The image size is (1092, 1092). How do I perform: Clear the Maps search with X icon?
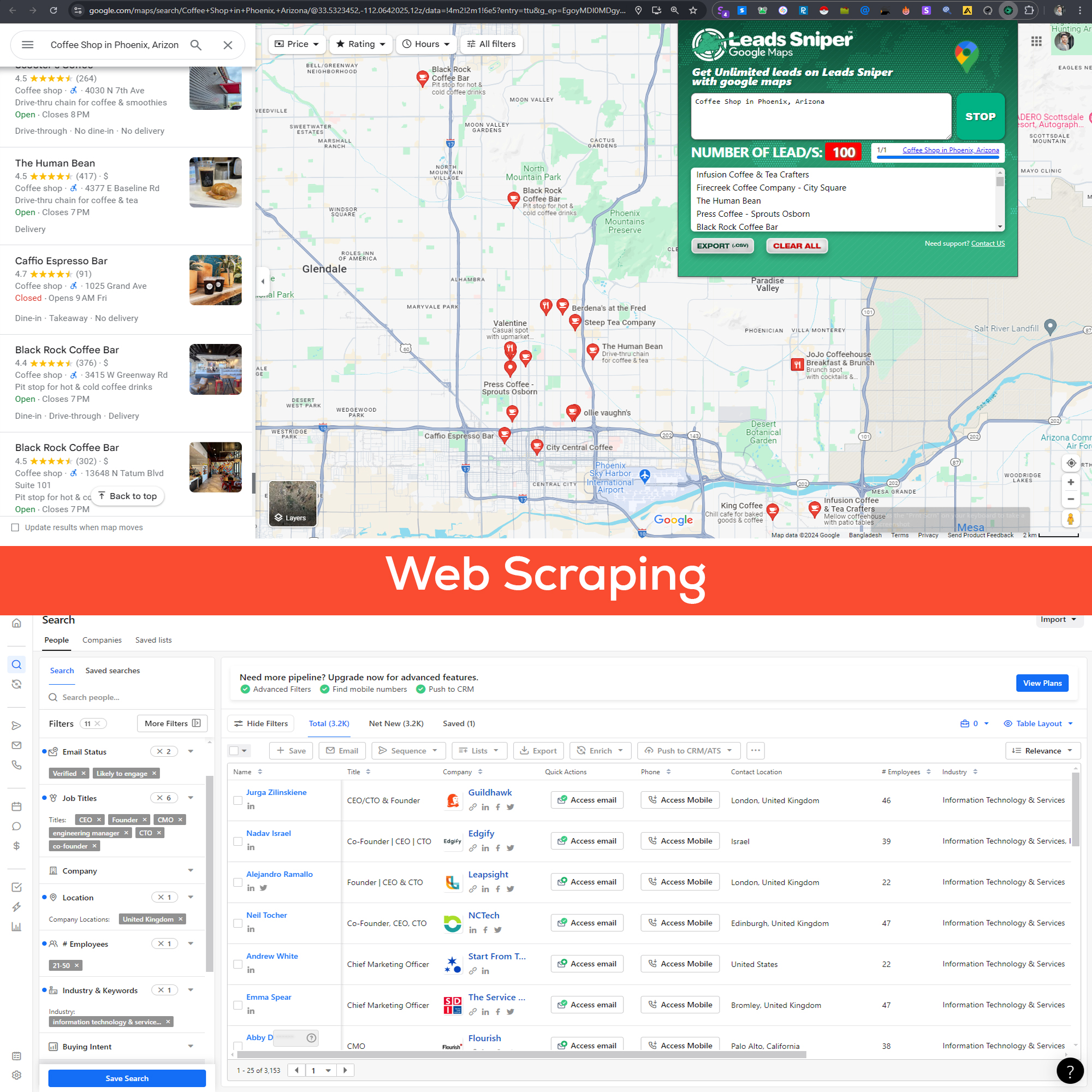tap(228, 45)
